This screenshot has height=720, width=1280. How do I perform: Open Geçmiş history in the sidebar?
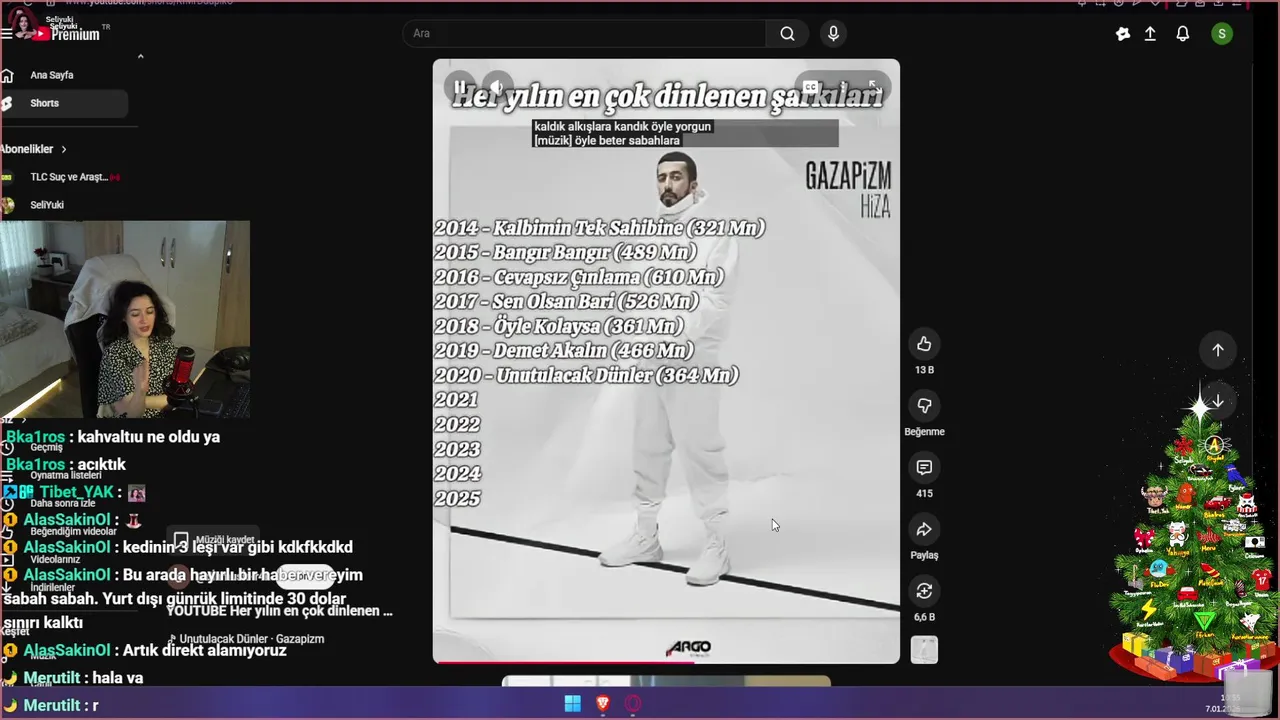pyautogui.click(x=46, y=447)
